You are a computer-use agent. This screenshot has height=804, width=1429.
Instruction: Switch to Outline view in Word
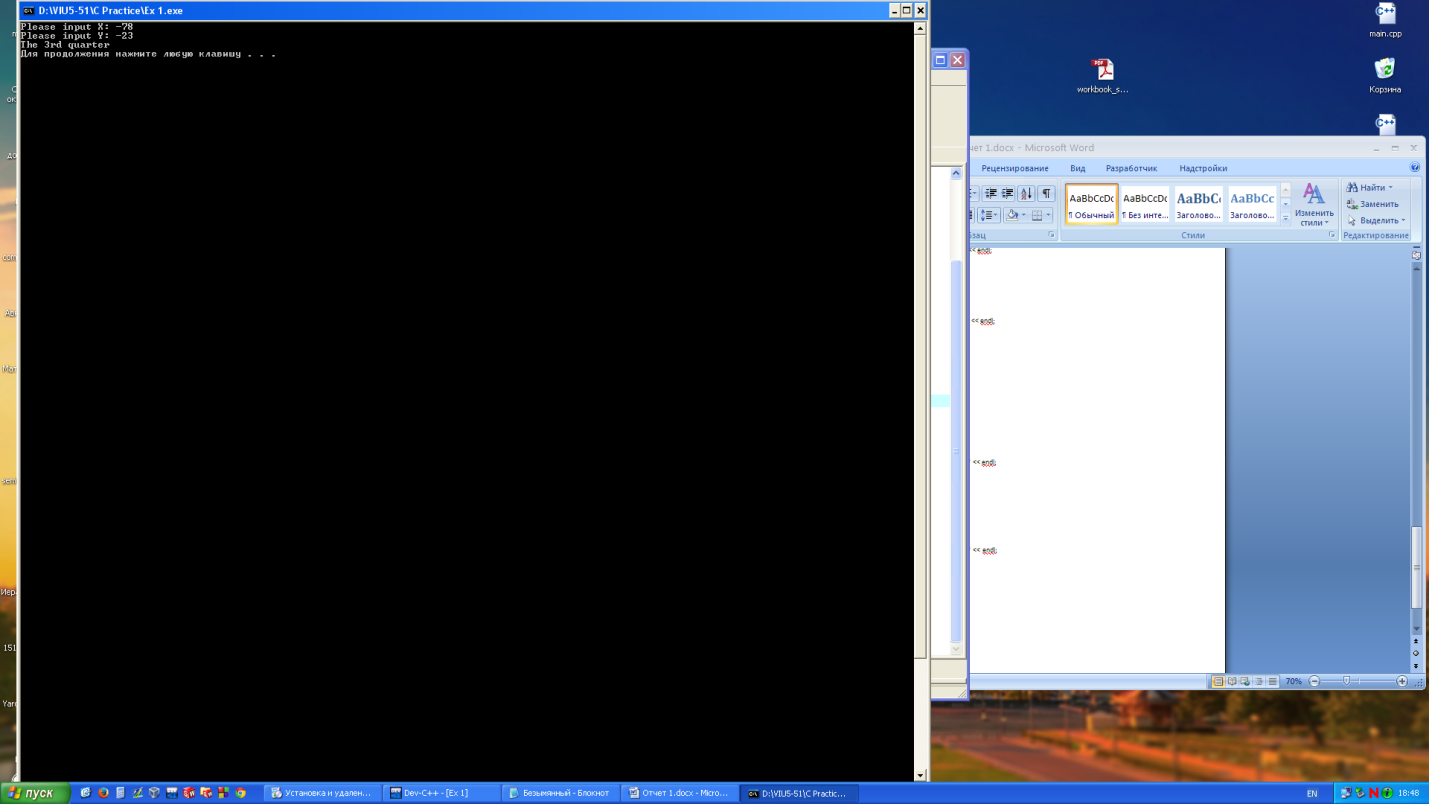click(1259, 681)
